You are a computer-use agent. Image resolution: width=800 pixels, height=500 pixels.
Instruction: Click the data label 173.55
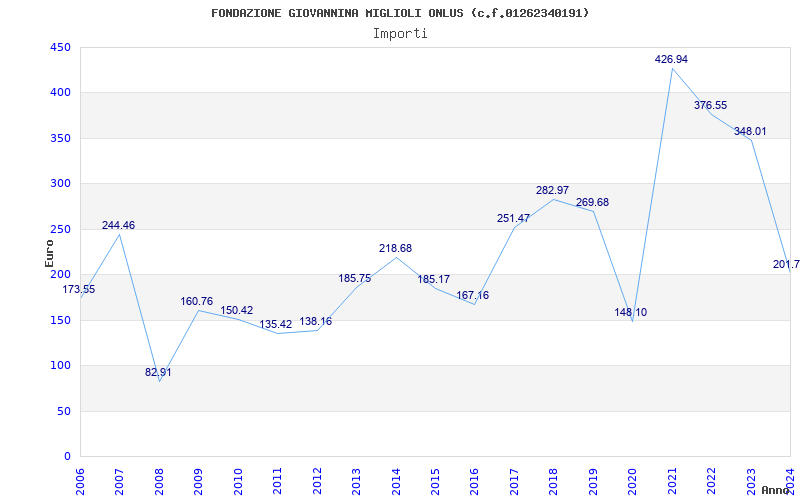[79, 290]
